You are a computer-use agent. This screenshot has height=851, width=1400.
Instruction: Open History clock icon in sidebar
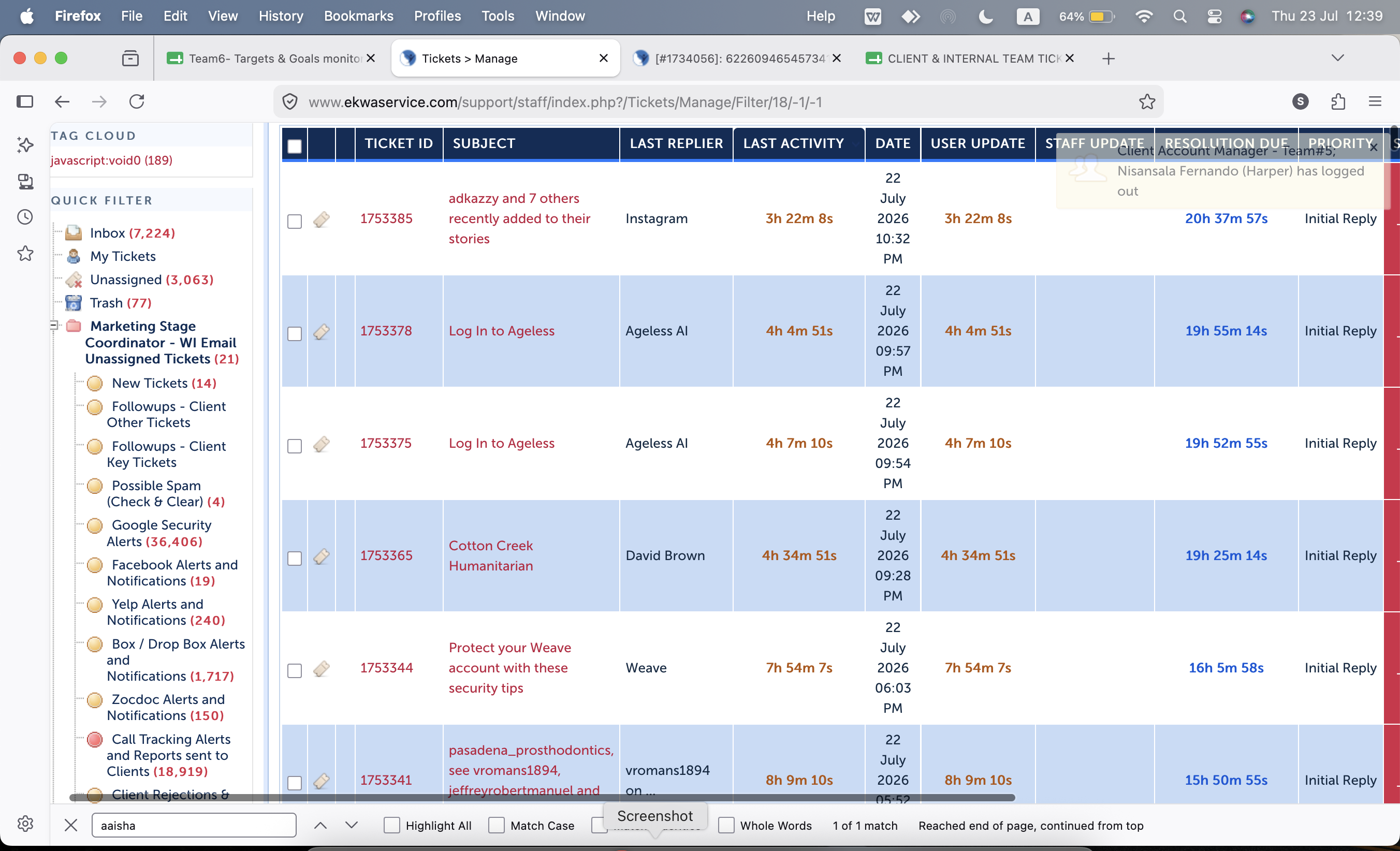click(25, 217)
